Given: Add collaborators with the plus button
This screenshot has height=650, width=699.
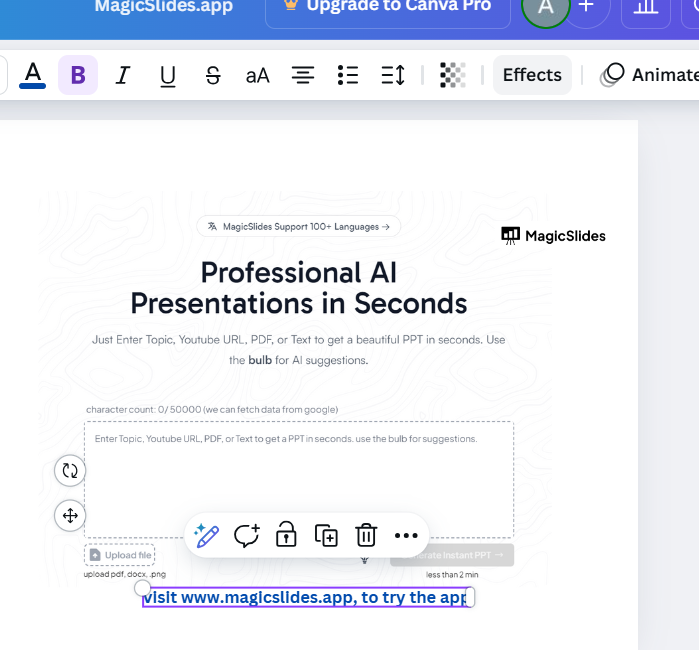Looking at the screenshot, I should 586,6.
